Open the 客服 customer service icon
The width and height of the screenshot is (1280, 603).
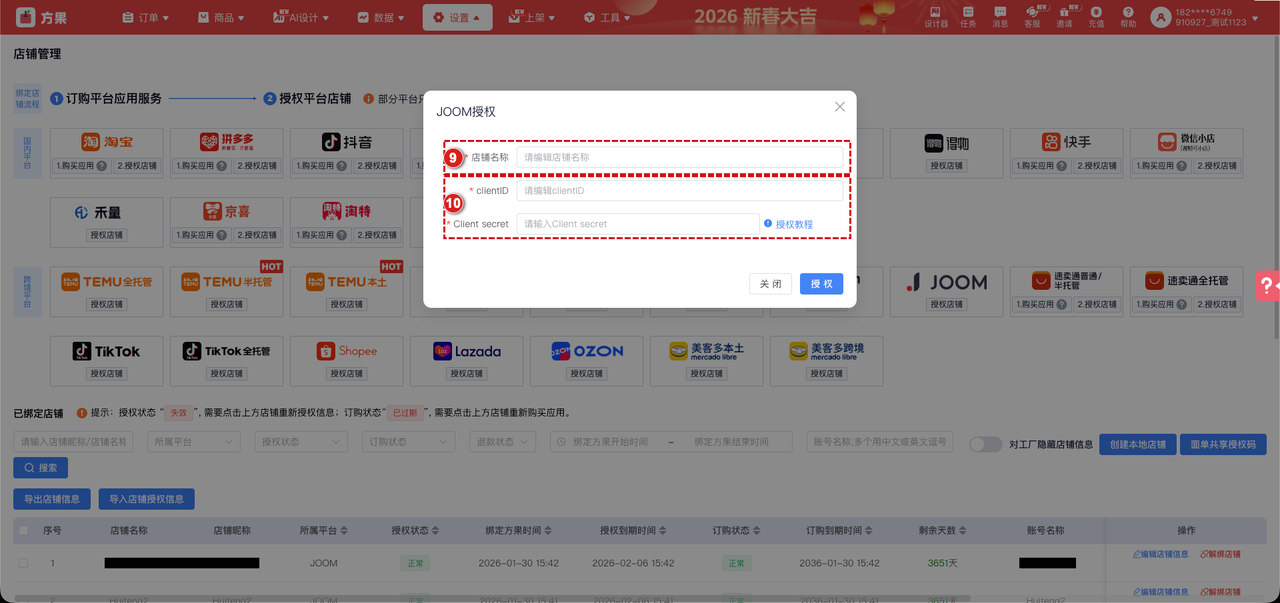tap(1032, 17)
